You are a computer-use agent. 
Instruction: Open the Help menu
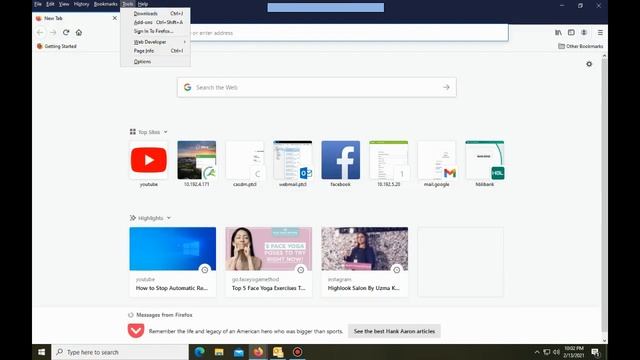[143, 4]
